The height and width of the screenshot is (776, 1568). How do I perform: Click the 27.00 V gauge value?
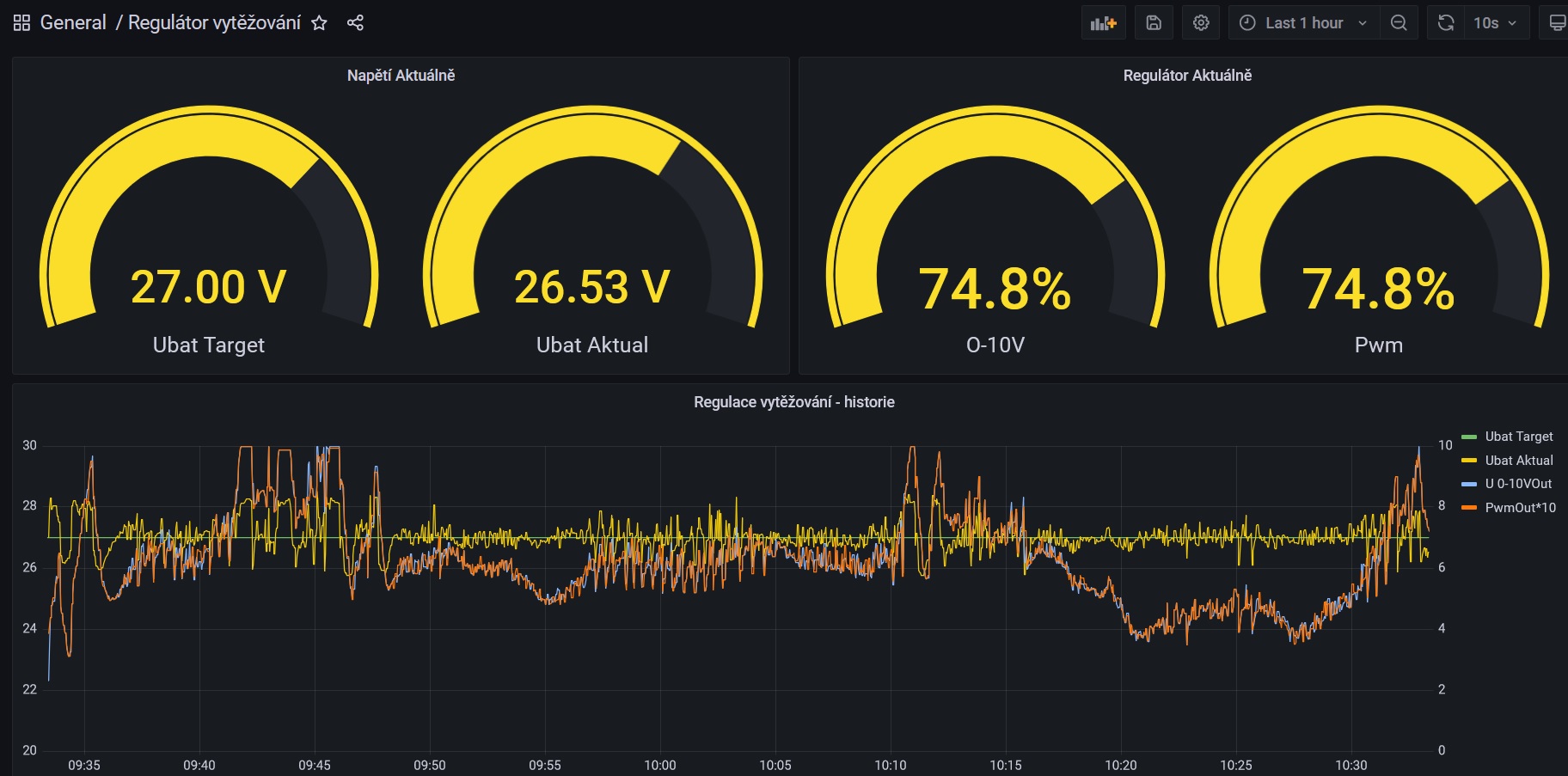[208, 287]
